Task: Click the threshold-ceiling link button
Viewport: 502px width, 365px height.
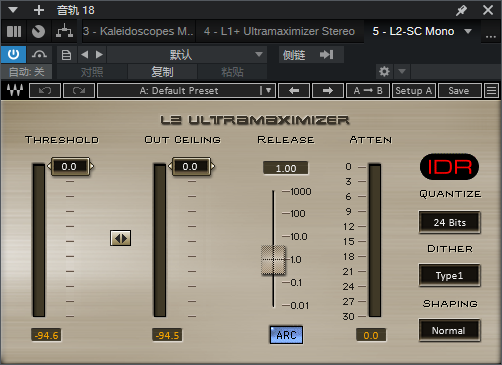Action: (120, 238)
